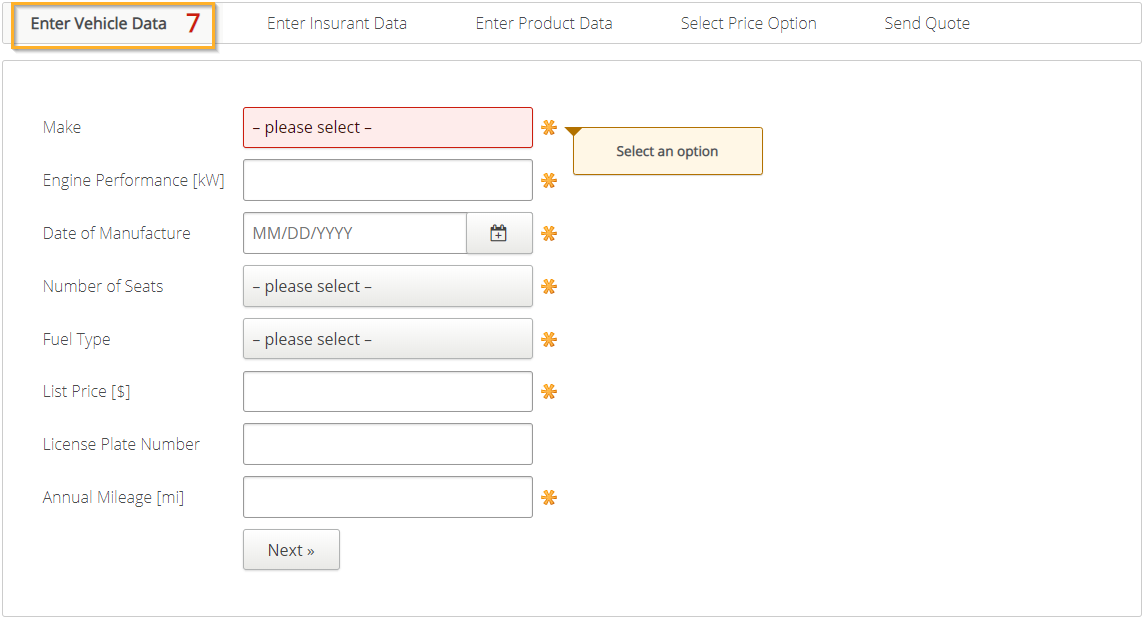Expand the Number of Seats dropdown
Screen dimensions: 1144x619
pyautogui.click(x=387, y=286)
